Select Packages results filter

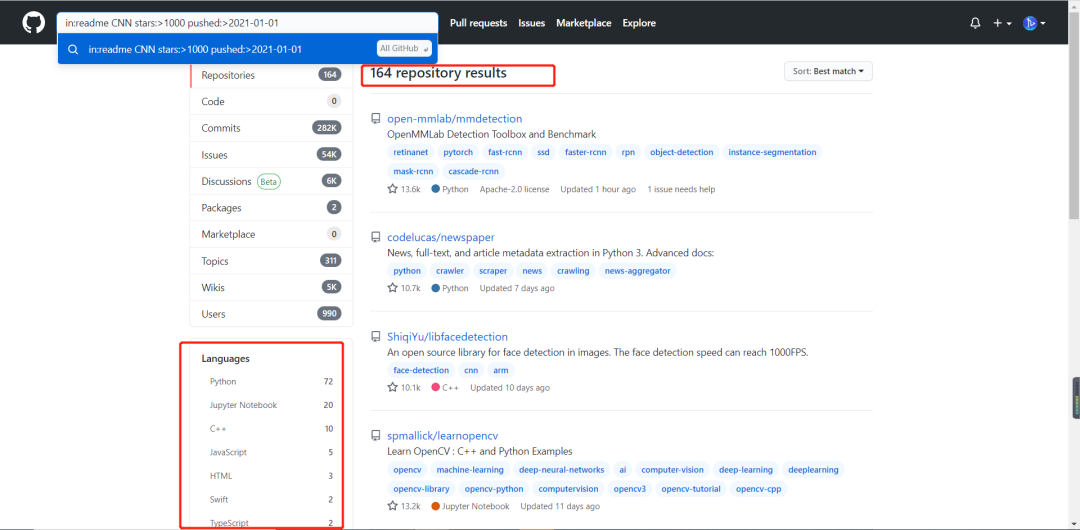[x=271, y=207]
